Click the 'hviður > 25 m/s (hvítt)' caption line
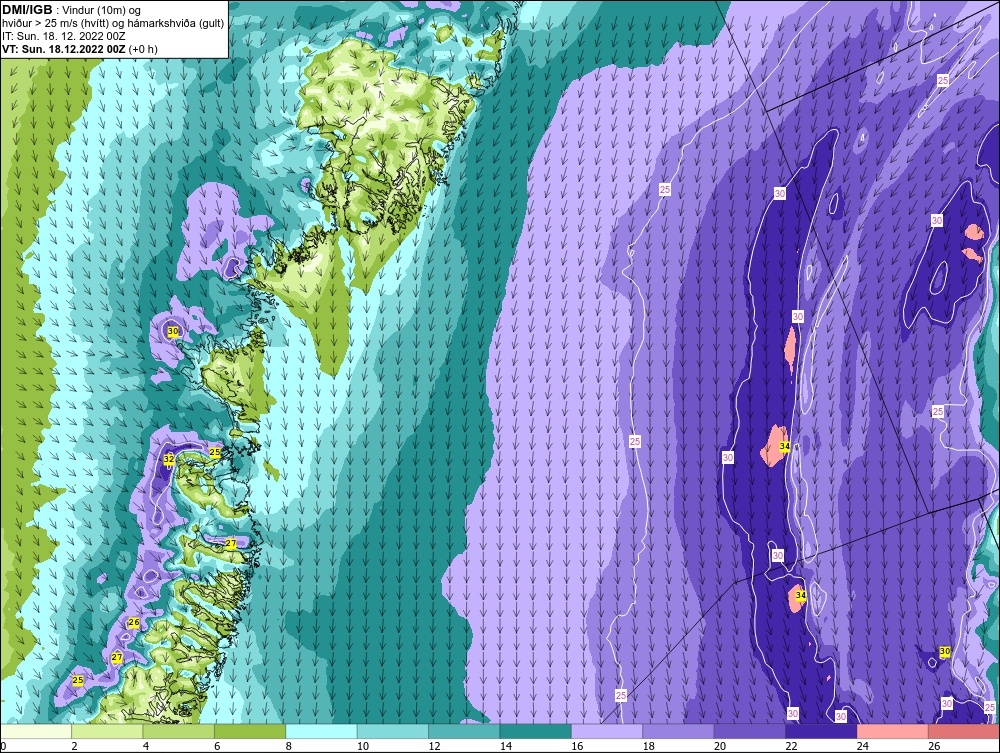 113,24
